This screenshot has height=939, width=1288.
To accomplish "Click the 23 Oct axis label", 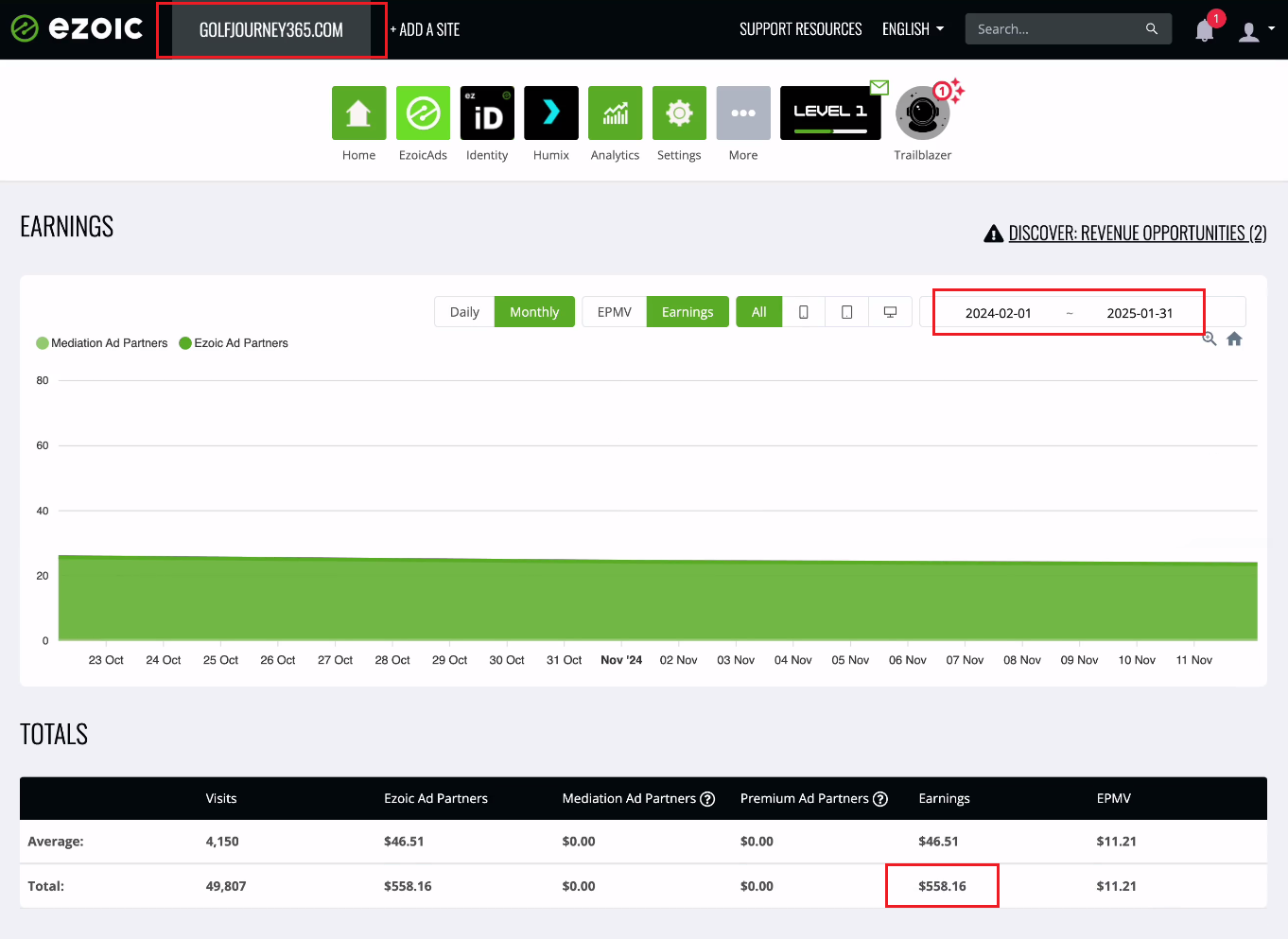I will coord(106,660).
